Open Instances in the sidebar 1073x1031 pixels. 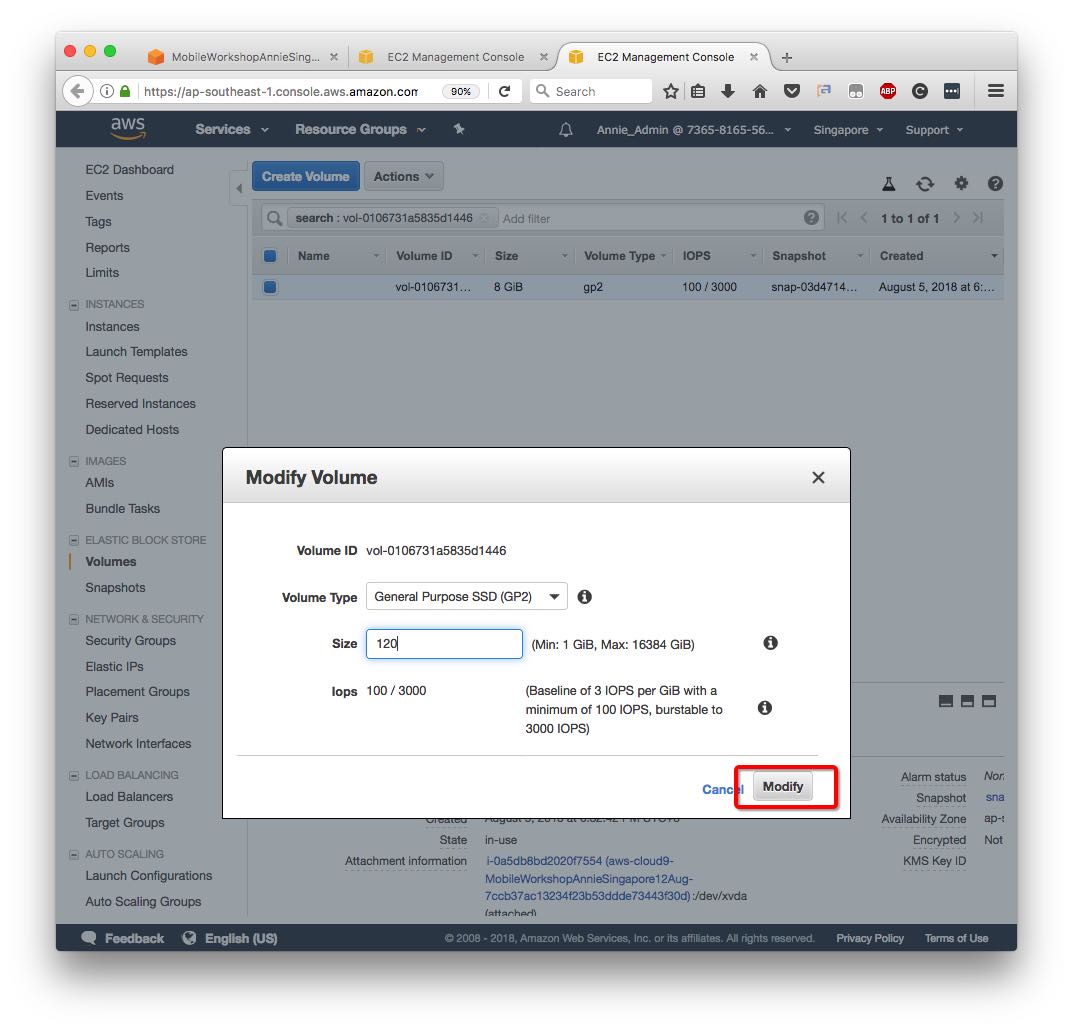point(112,327)
